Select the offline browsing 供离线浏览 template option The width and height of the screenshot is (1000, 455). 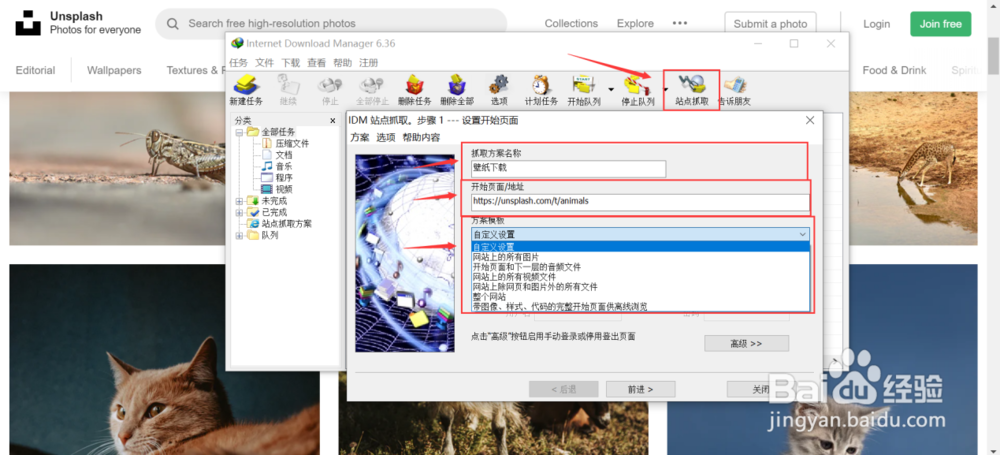tap(640, 306)
